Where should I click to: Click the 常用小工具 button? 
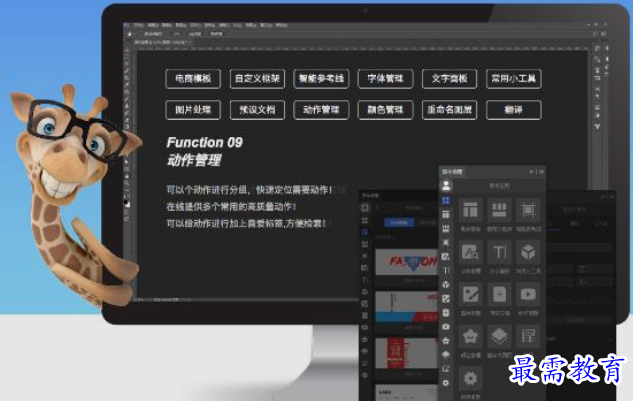[514, 78]
